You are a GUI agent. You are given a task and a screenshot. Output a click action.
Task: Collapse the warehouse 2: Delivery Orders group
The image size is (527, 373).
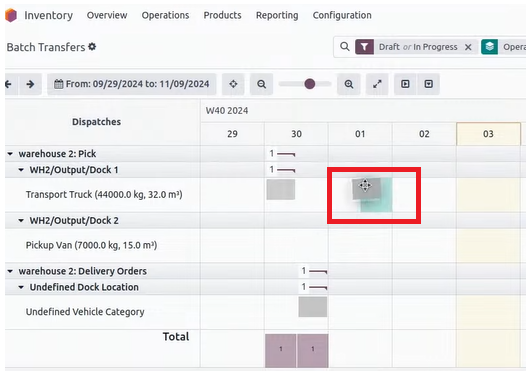10,271
